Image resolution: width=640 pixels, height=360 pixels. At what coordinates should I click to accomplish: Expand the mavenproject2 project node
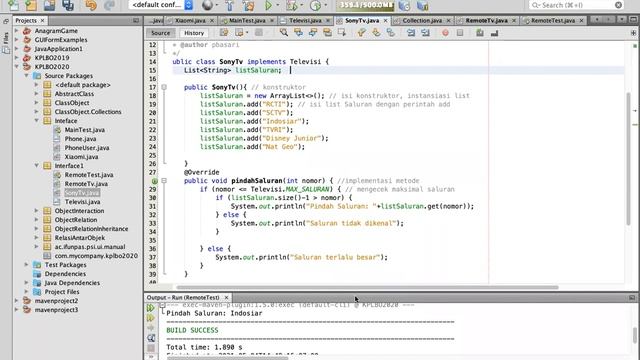(x=17, y=301)
